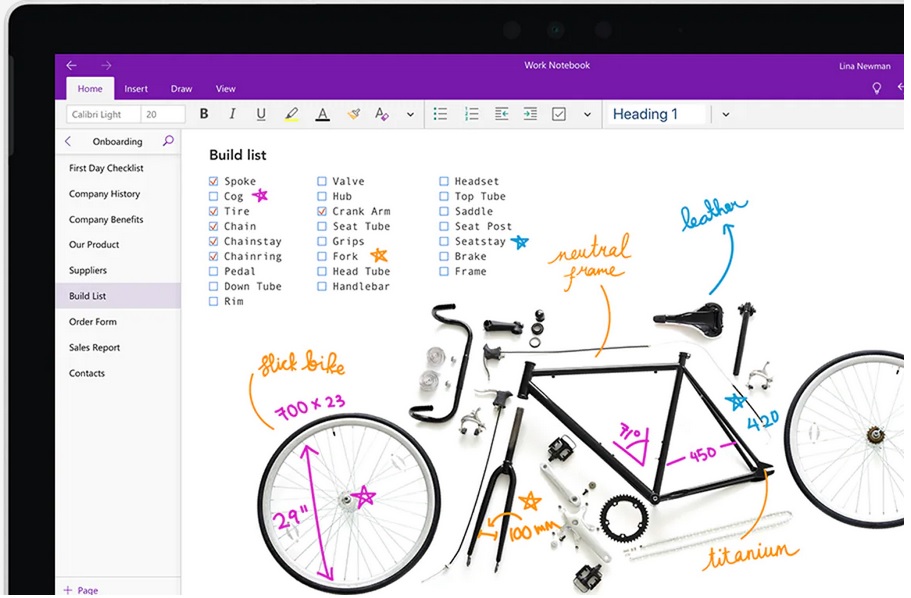Go back from the Onboarding section

tap(68, 141)
